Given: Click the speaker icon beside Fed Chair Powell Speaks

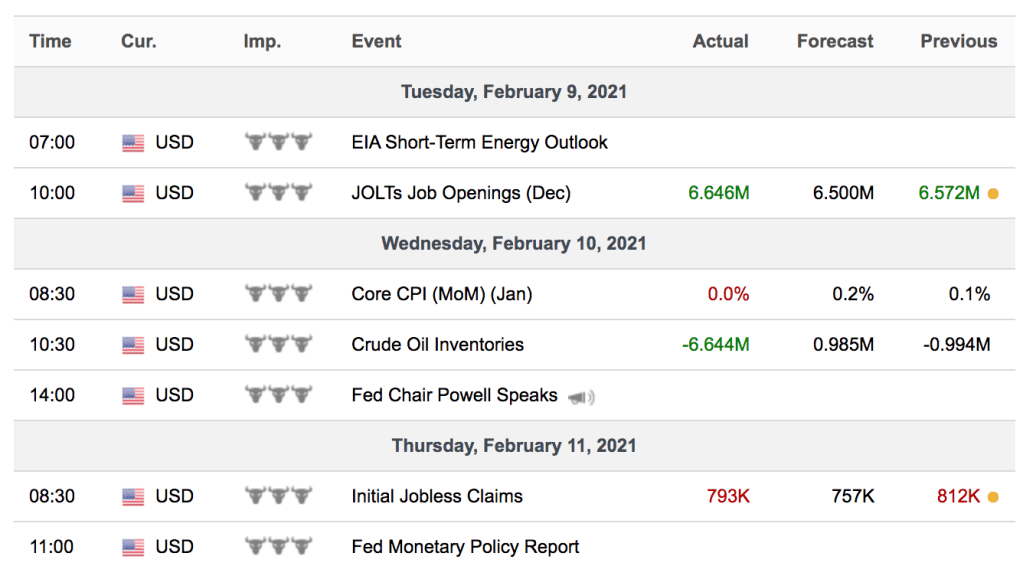Looking at the screenshot, I should pos(582,397).
